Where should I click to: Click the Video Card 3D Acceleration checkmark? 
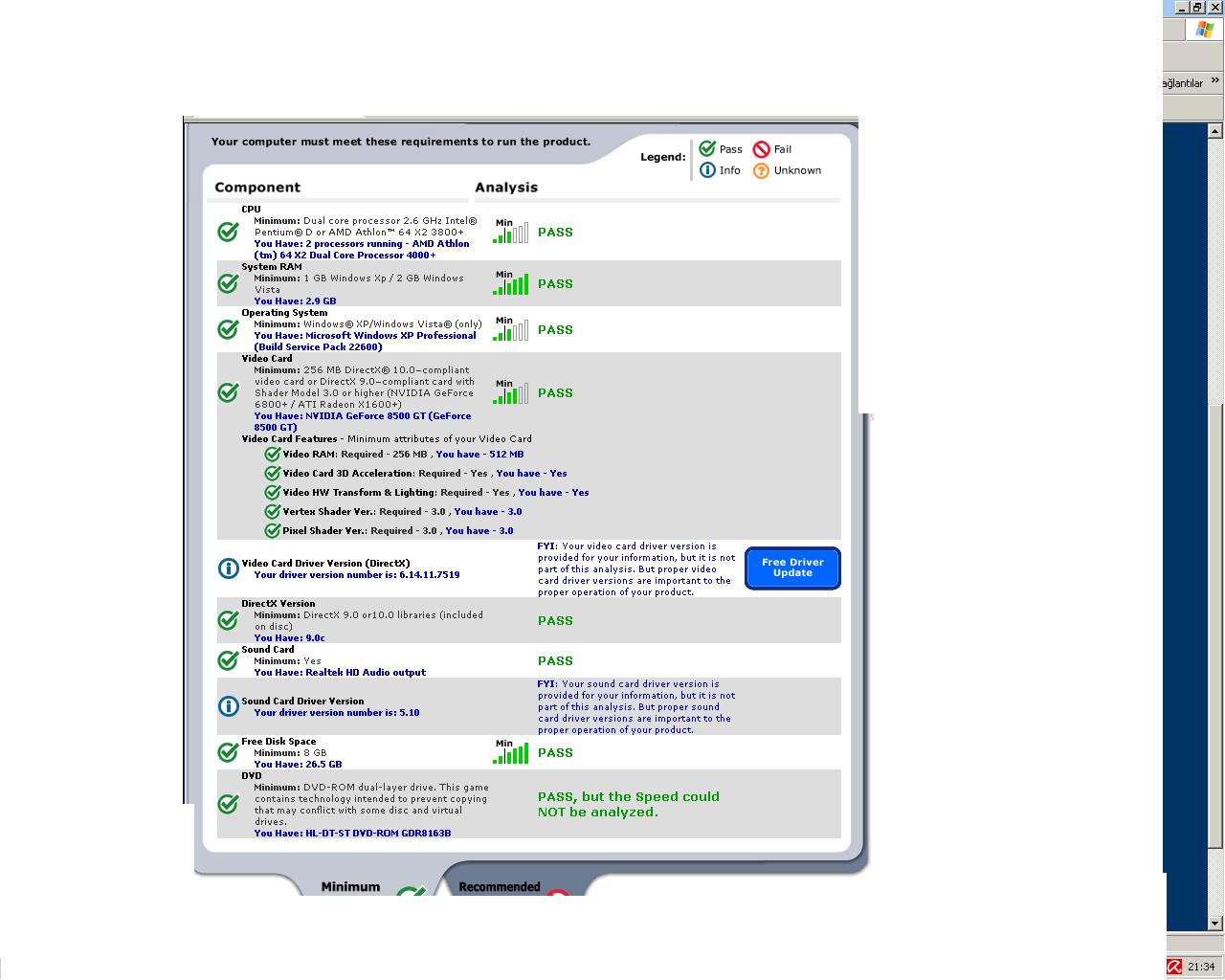tap(273, 473)
